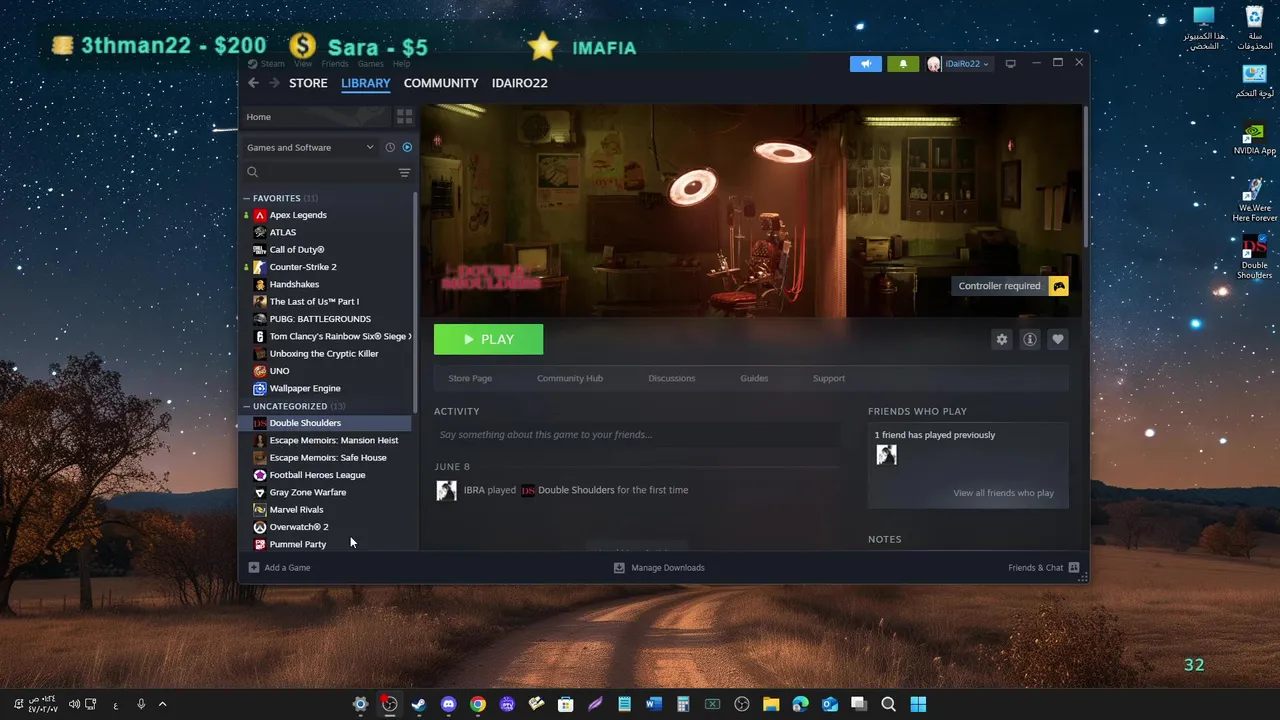Go forward with the navigation arrow
This screenshot has height=720, width=1280.
point(275,83)
